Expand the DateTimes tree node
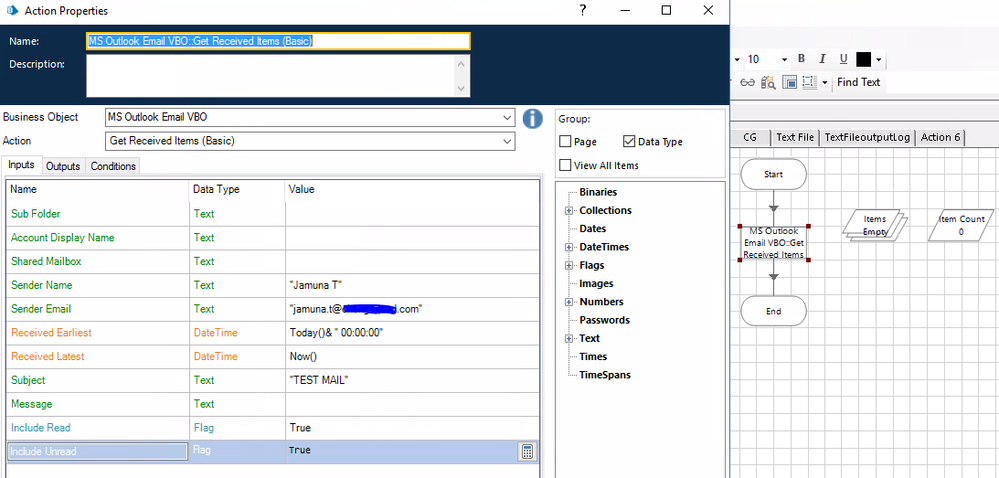 568,247
